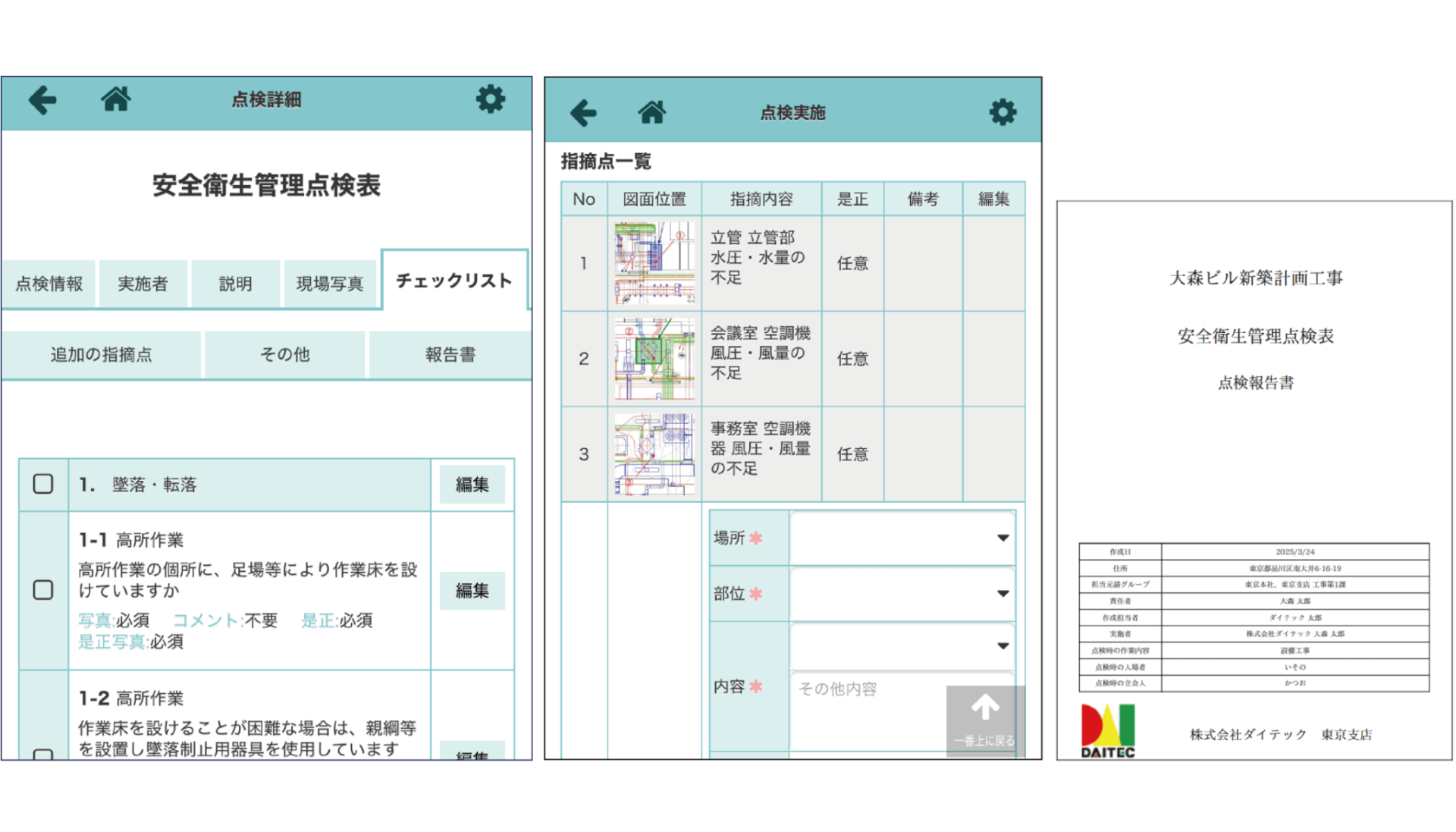This screenshot has width=1456, height=832.
Task: Click the 是正 column header
Action: (852, 199)
